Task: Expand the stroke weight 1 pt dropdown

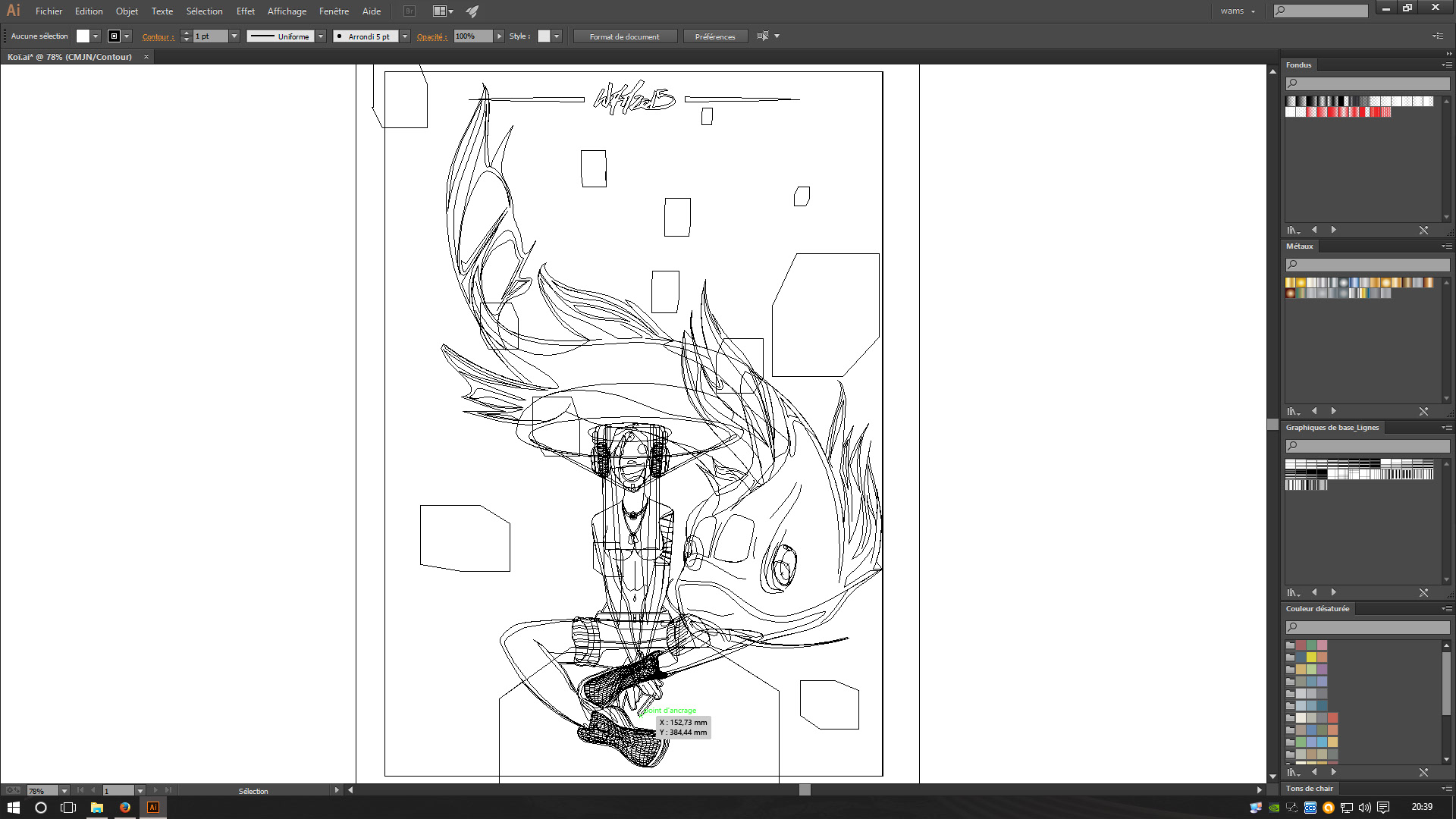Action: pos(234,36)
